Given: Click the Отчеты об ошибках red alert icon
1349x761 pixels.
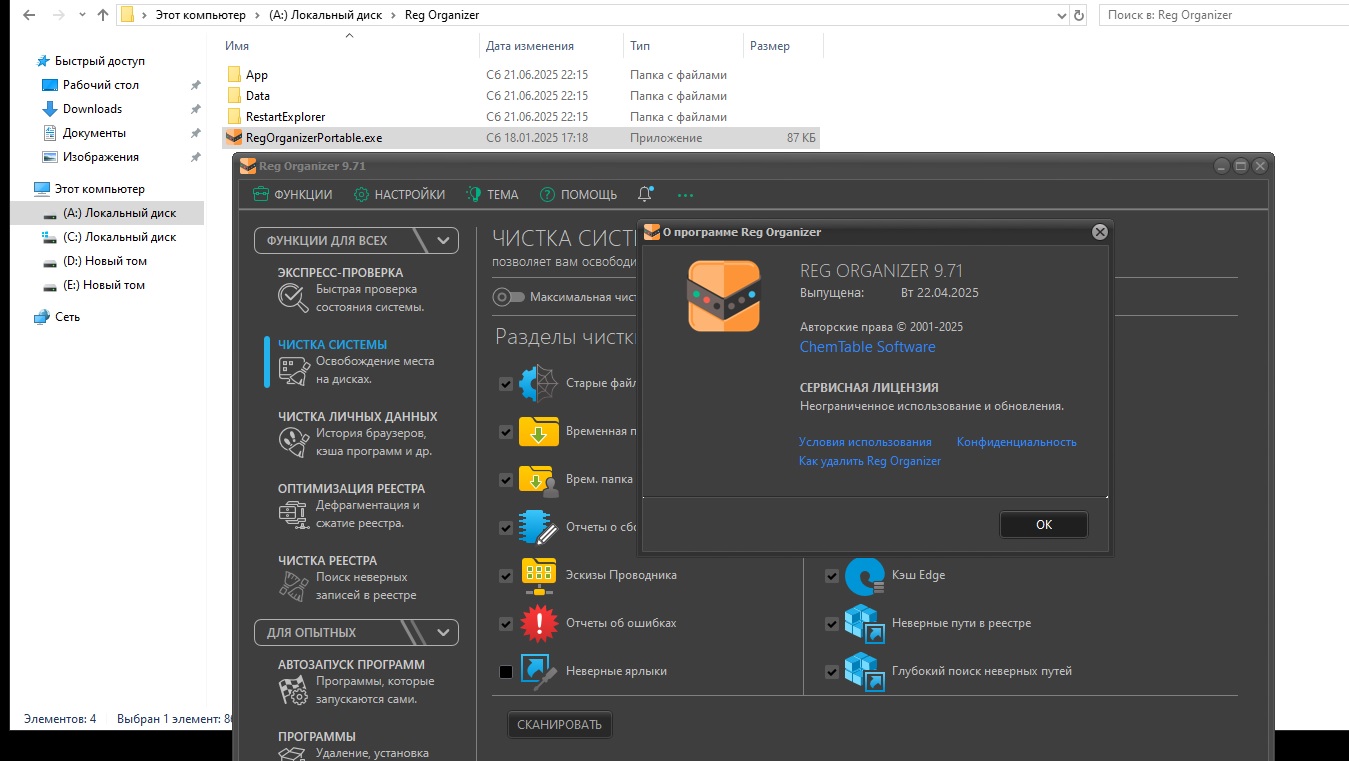Looking at the screenshot, I should coord(538,623).
